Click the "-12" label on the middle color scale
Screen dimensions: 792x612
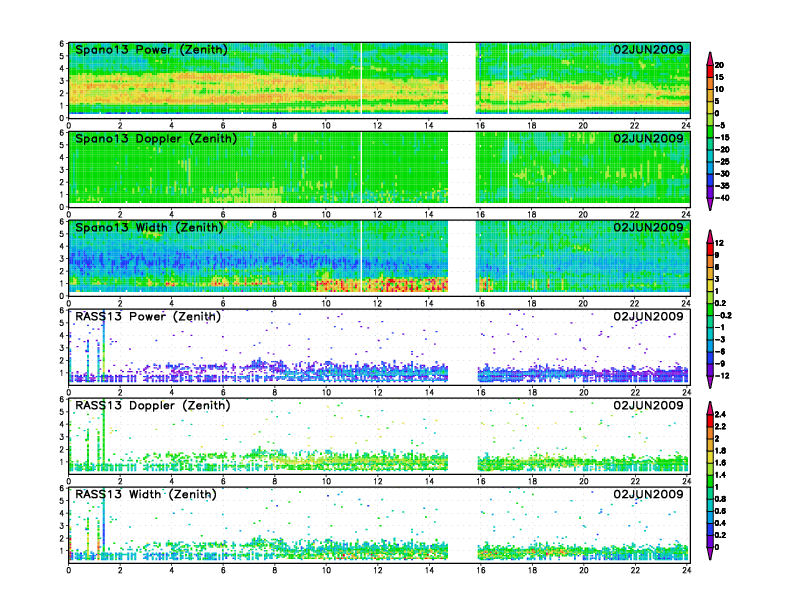pos(722,376)
